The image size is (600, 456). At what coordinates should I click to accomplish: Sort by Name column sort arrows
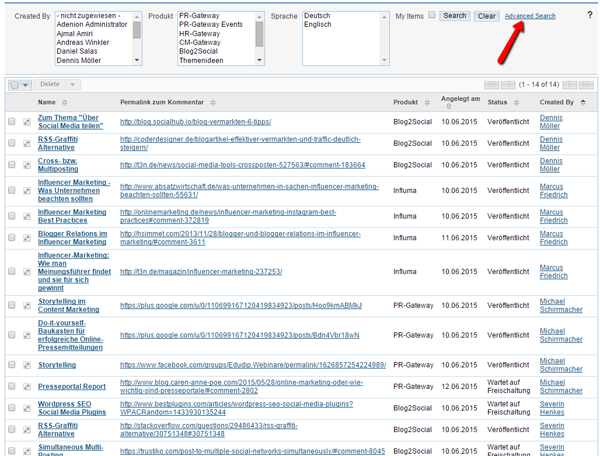[65, 103]
